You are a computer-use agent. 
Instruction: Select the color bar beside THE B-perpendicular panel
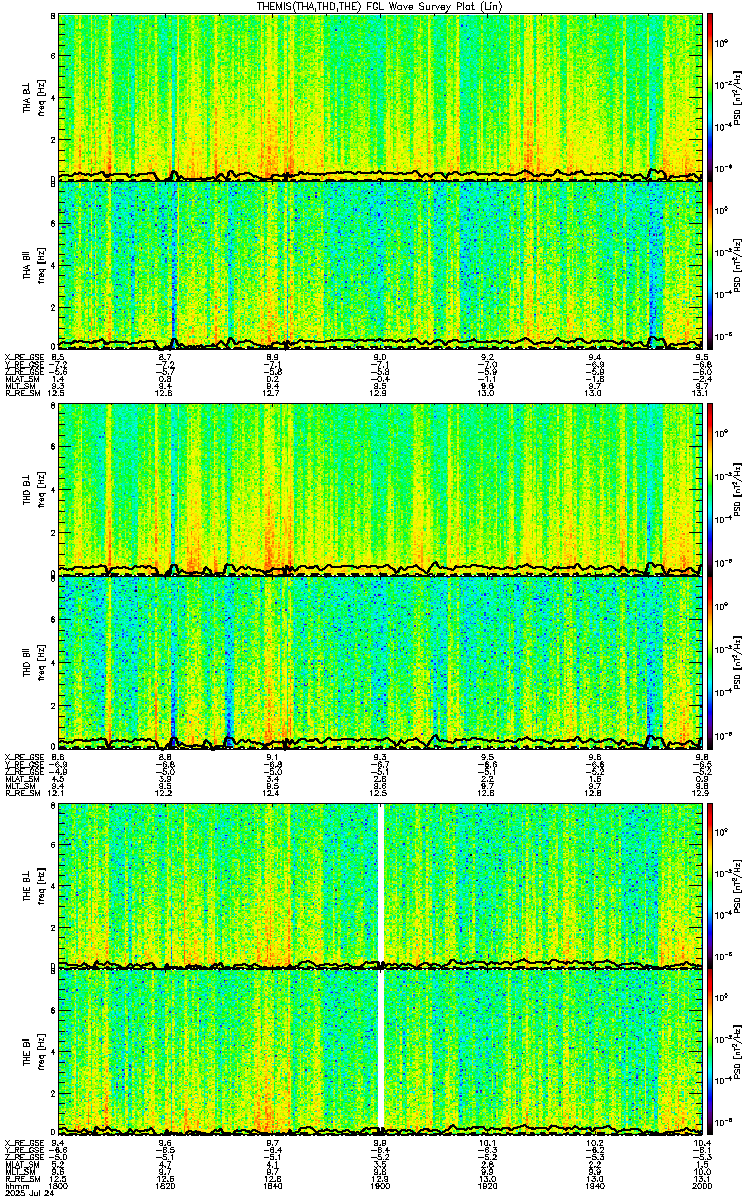(x=710, y=886)
